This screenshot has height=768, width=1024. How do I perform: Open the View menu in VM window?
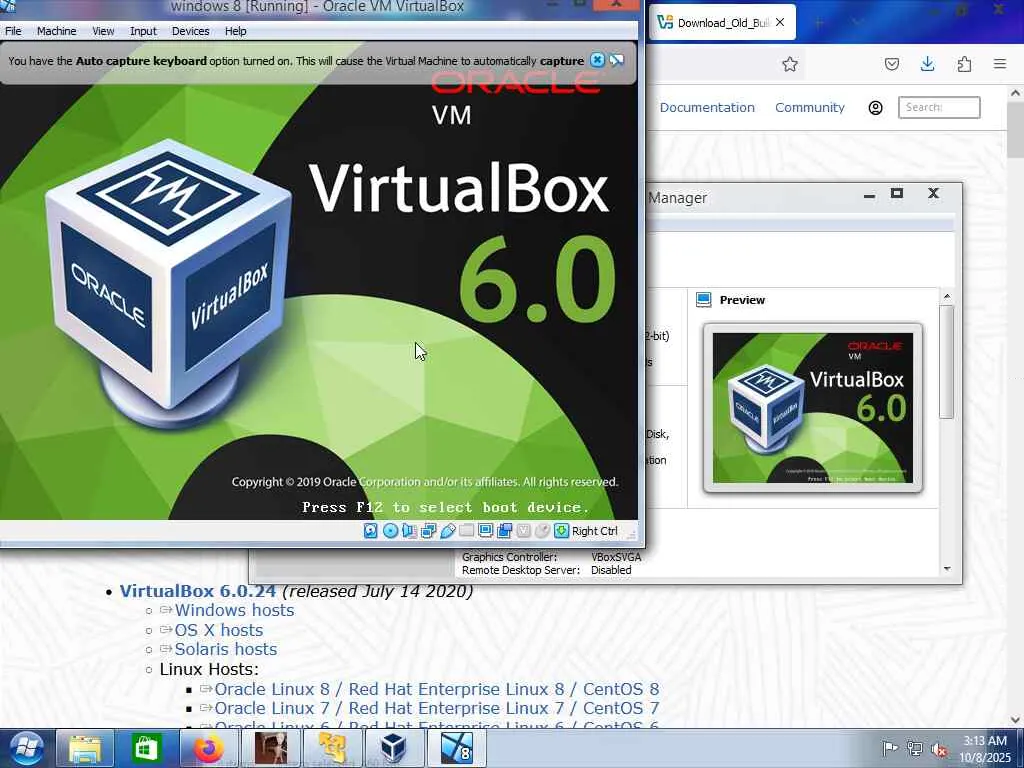pyautogui.click(x=103, y=31)
